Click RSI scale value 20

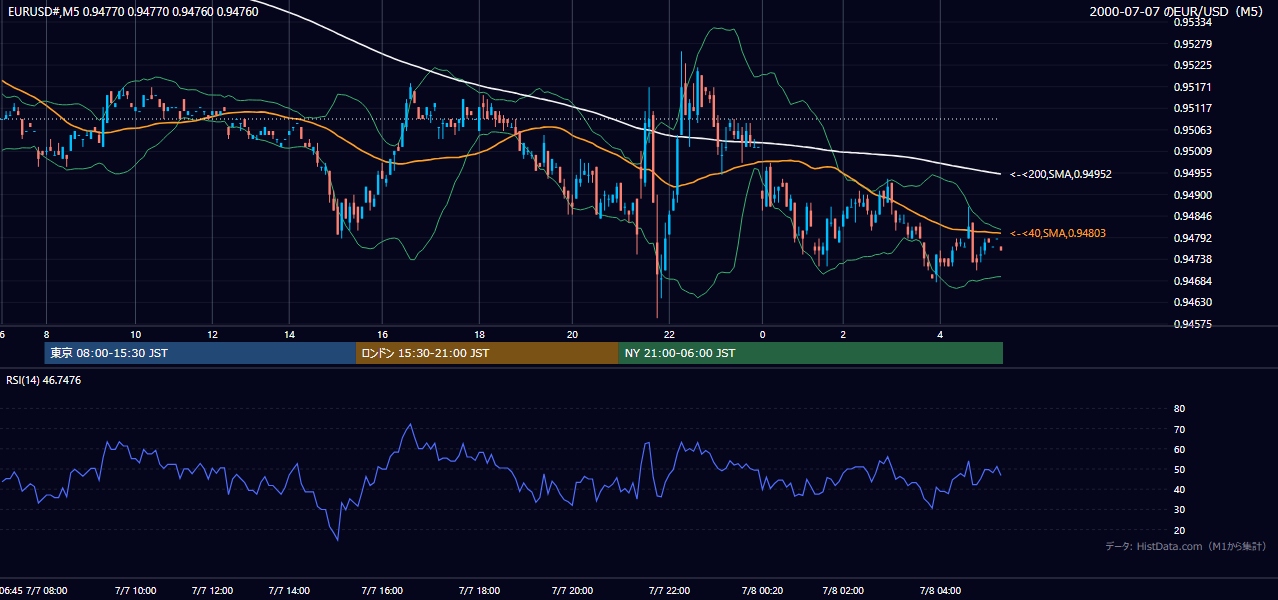coord(1179,530)
